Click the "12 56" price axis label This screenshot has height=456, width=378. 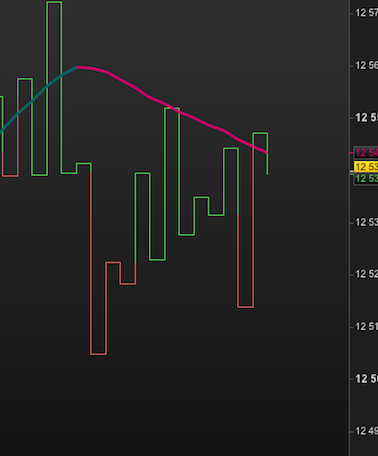point(366,65)
